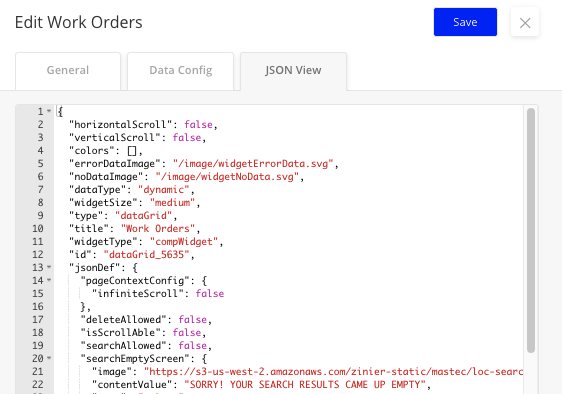Click the infiniteScroll false value

(x=210, y=294)
